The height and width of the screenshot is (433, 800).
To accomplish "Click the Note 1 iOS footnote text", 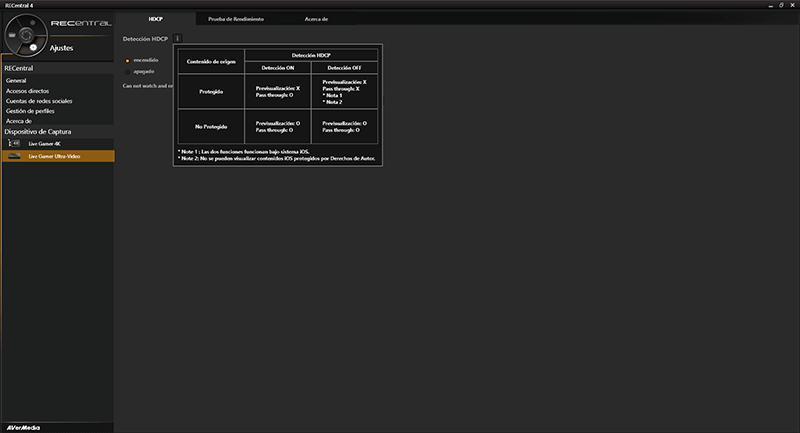I will (x=243, y=151).
